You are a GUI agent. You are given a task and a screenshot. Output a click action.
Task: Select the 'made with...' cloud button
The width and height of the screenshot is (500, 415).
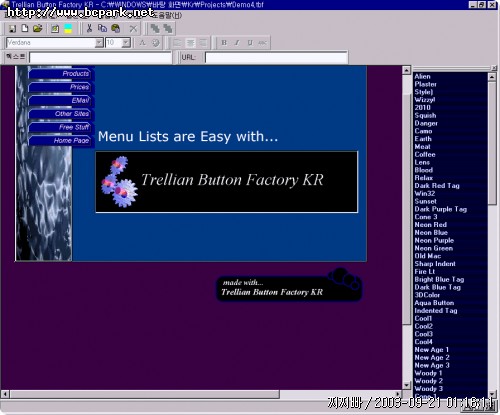289,285
